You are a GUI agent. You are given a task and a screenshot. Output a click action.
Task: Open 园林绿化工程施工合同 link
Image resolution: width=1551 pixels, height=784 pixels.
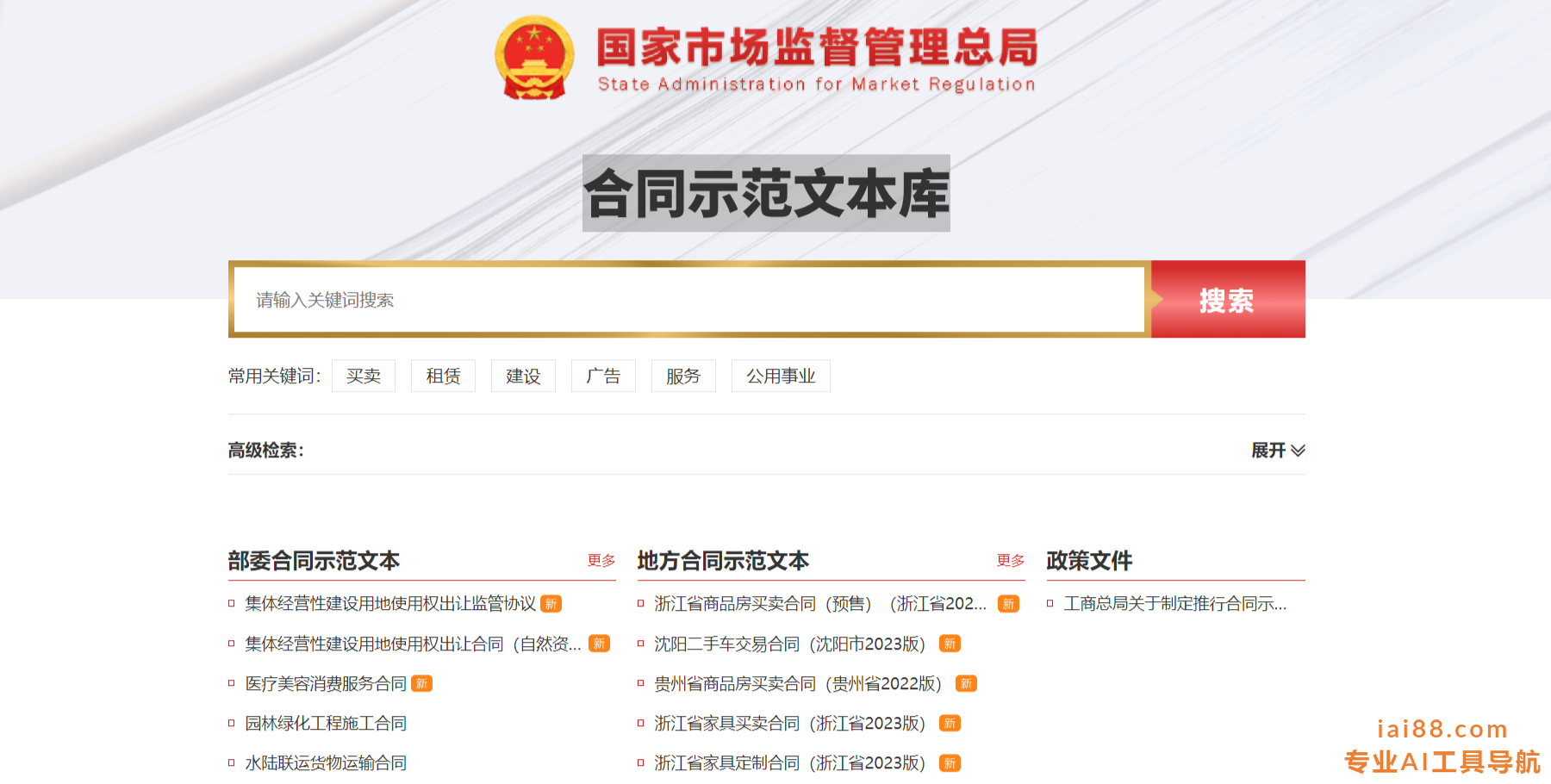(x=326, y=724)
